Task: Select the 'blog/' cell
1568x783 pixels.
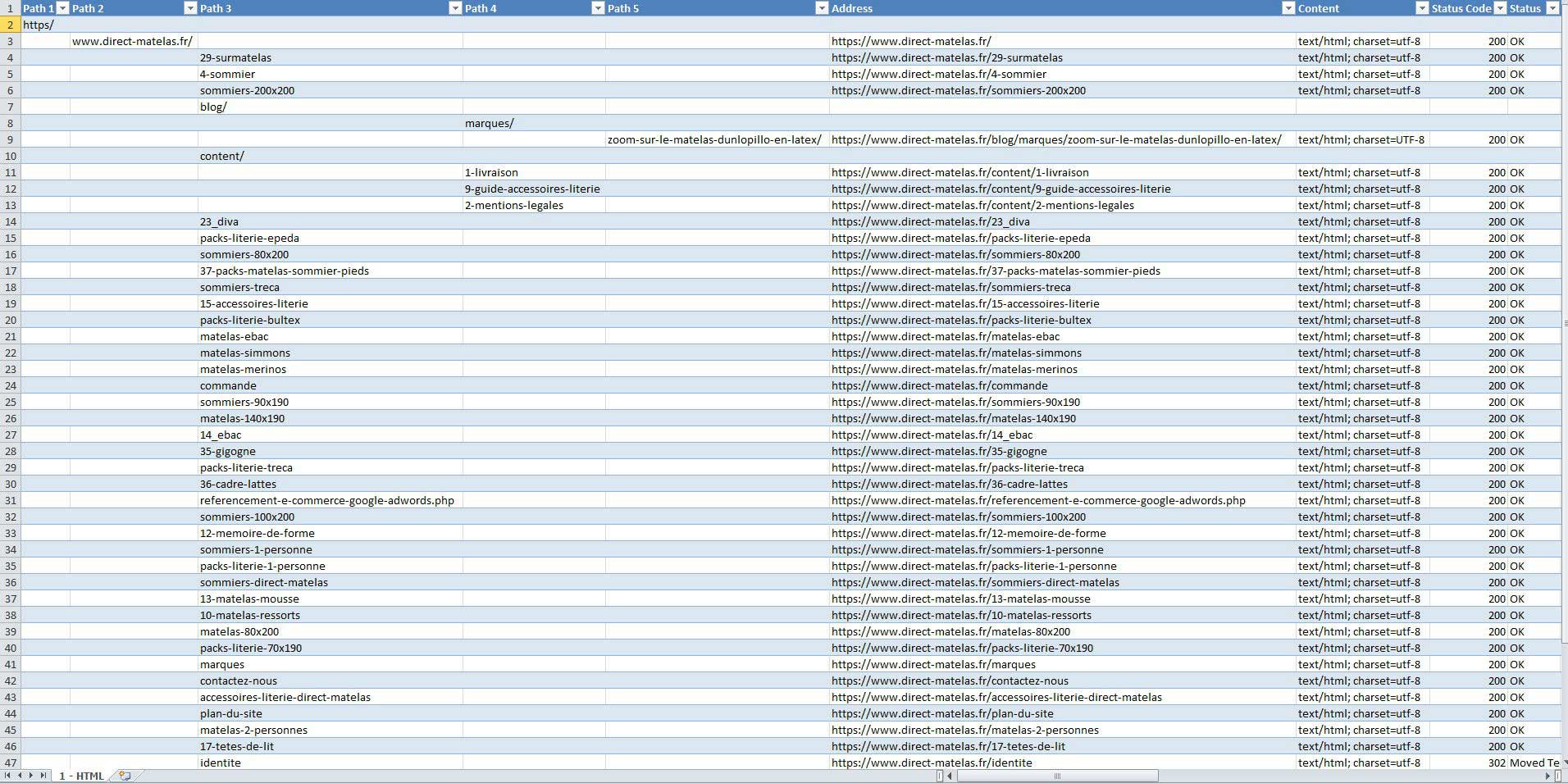Action: [x=330, y=107]
